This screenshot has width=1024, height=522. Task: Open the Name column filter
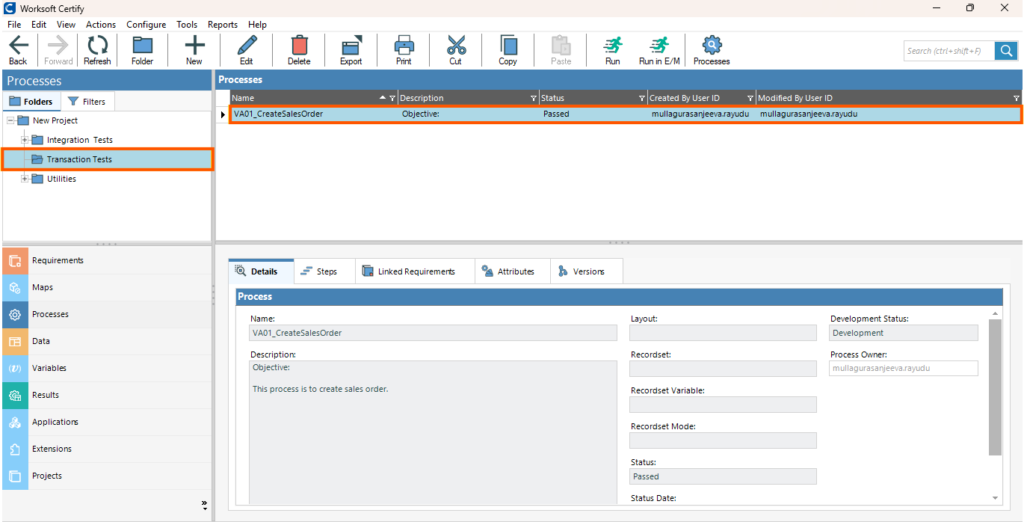point(392,98)
